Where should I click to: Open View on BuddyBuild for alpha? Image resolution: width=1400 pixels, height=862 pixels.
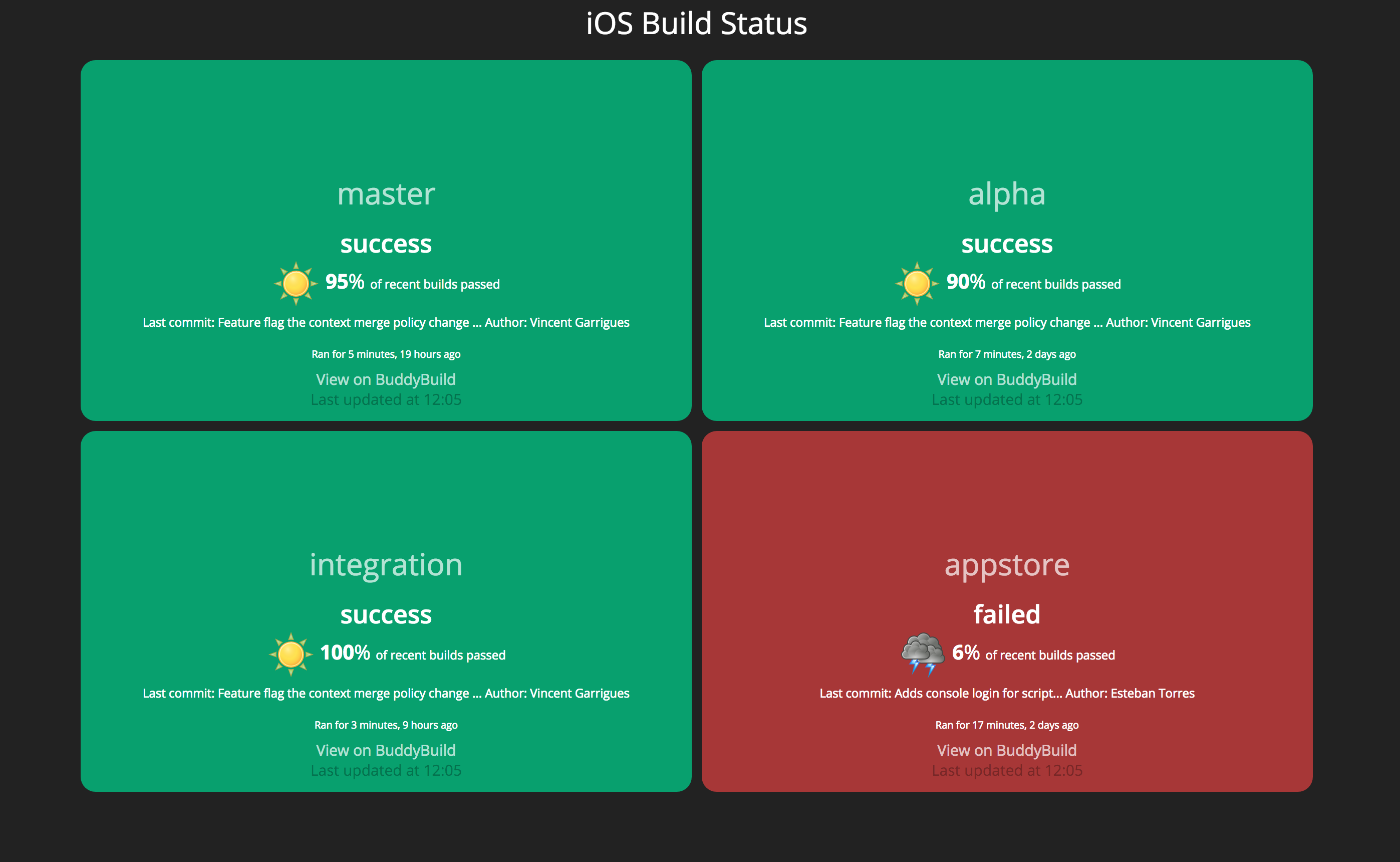tap(1006, 379)
